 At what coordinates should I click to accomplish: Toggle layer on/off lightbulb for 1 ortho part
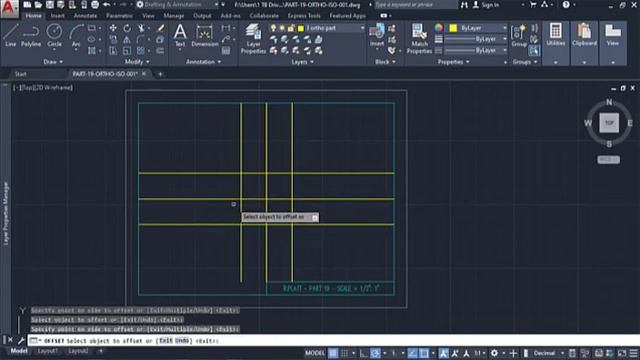[x=273, y=28]
